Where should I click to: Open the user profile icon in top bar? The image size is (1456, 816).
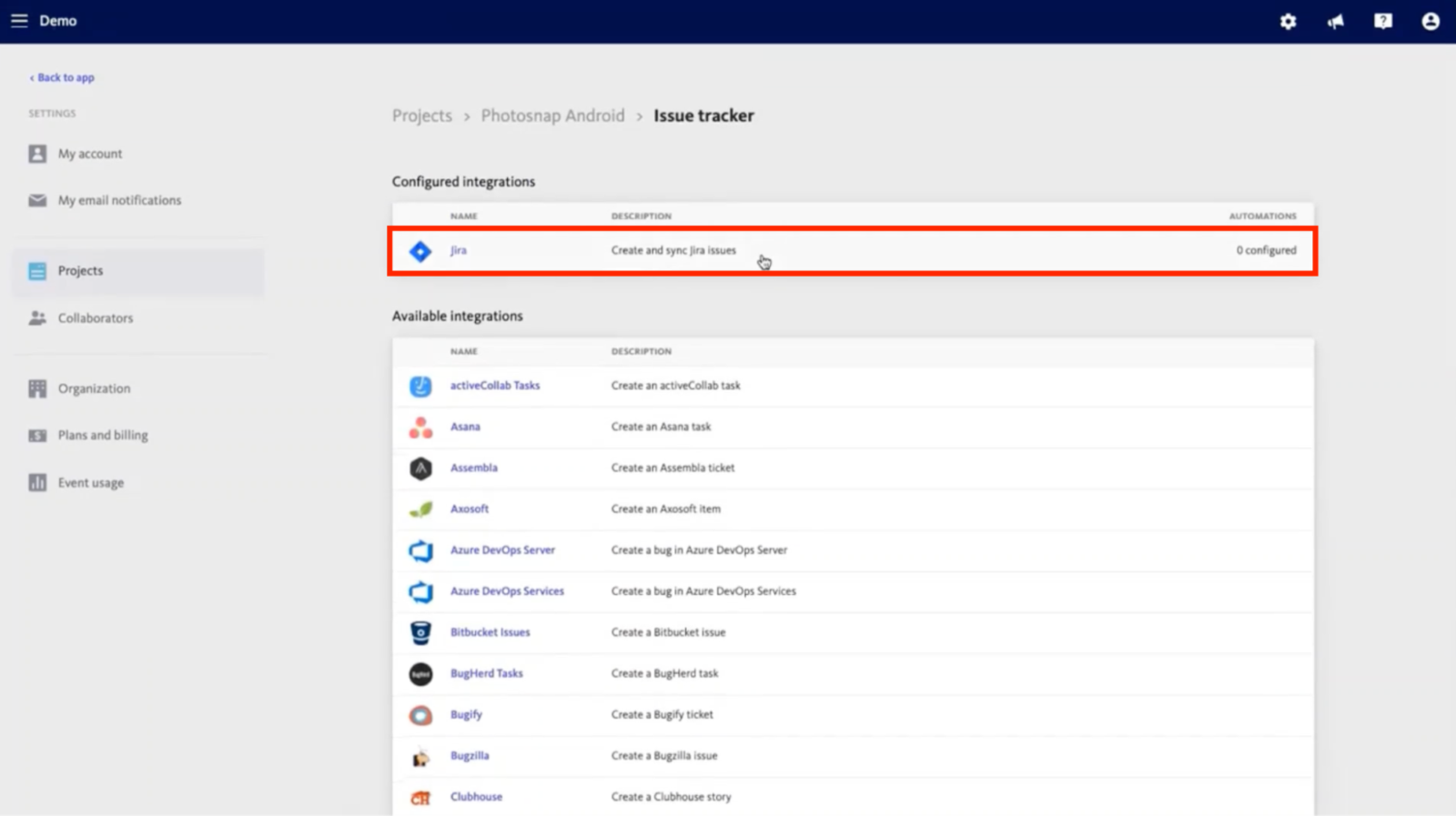[x=1431, y=21]
